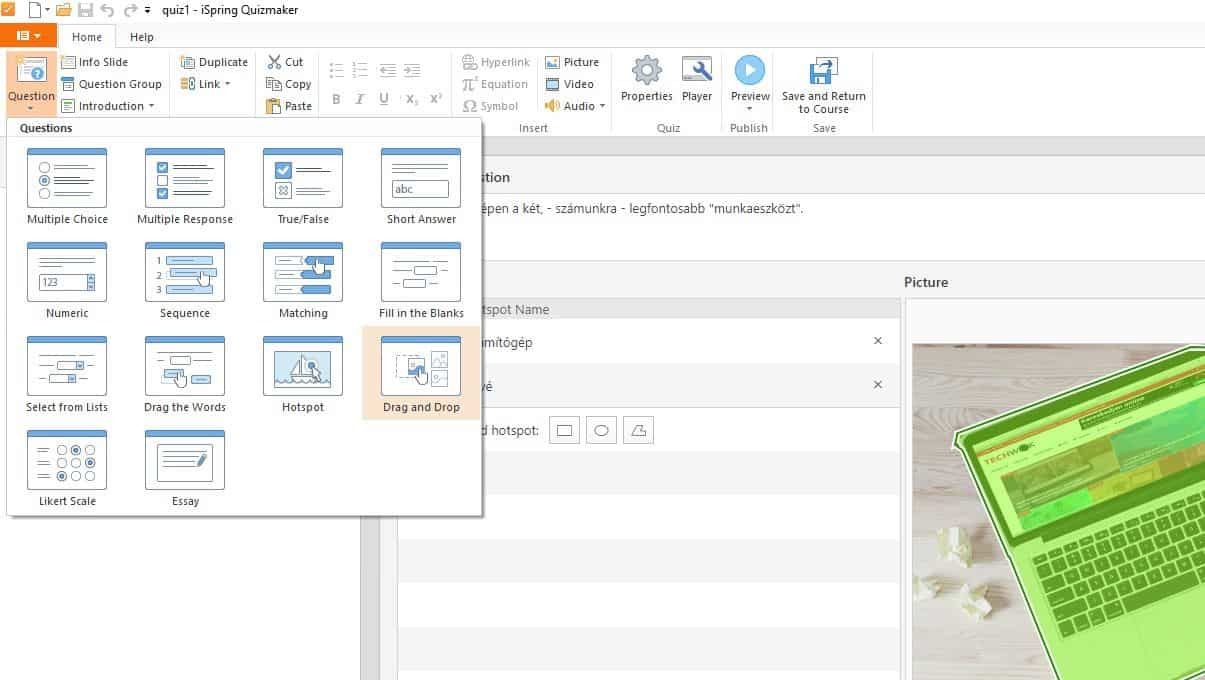Image resolution: width=1205 pixels, height=680 pixels.
Task: Select the Multiple Choice question type
Action: [67, 187]
